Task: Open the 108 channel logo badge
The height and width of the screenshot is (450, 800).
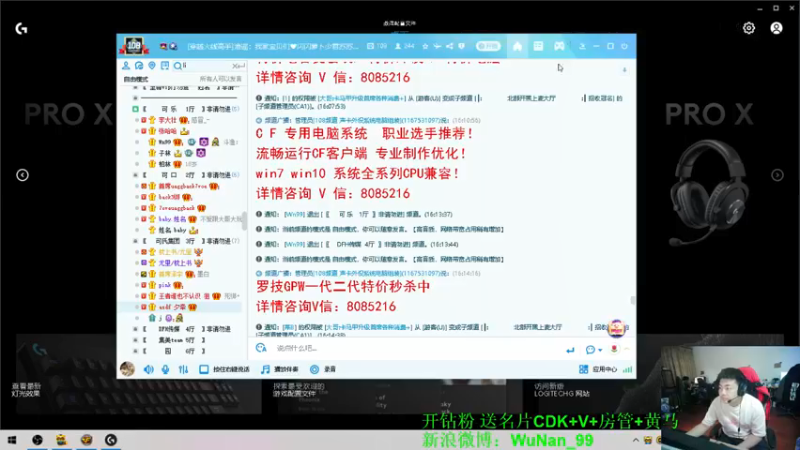Action: (x=134, y=46)
